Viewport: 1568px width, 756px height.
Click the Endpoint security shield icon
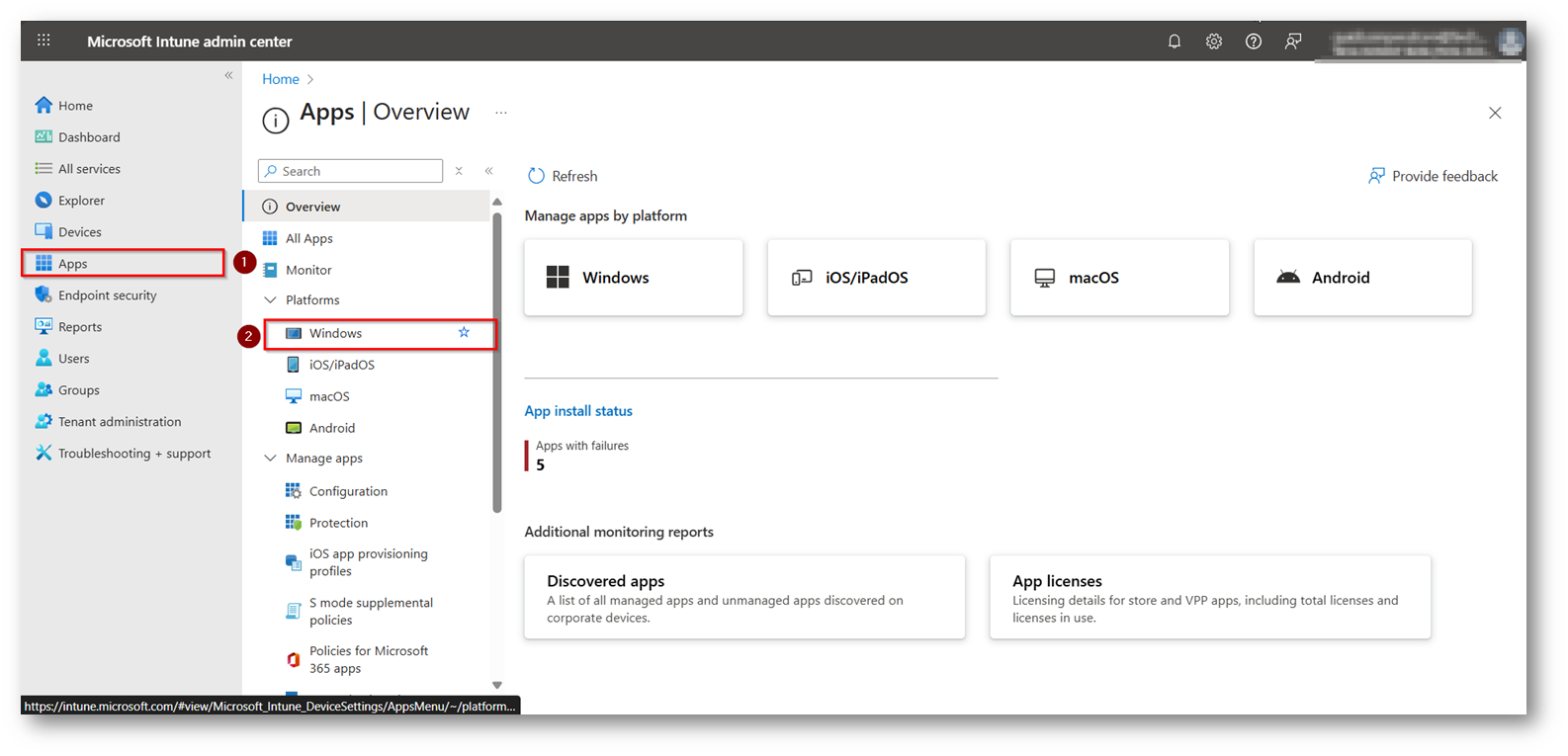44,294
